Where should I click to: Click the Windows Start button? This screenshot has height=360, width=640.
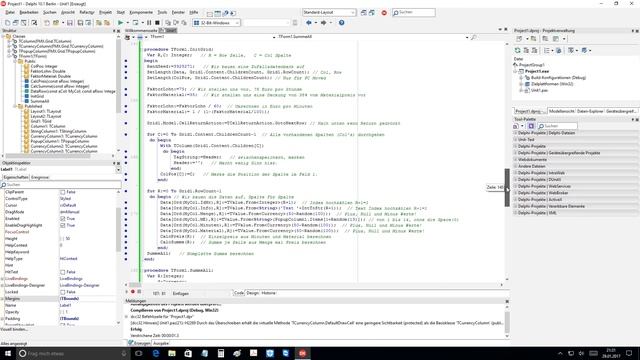click(x=7, y=353)
